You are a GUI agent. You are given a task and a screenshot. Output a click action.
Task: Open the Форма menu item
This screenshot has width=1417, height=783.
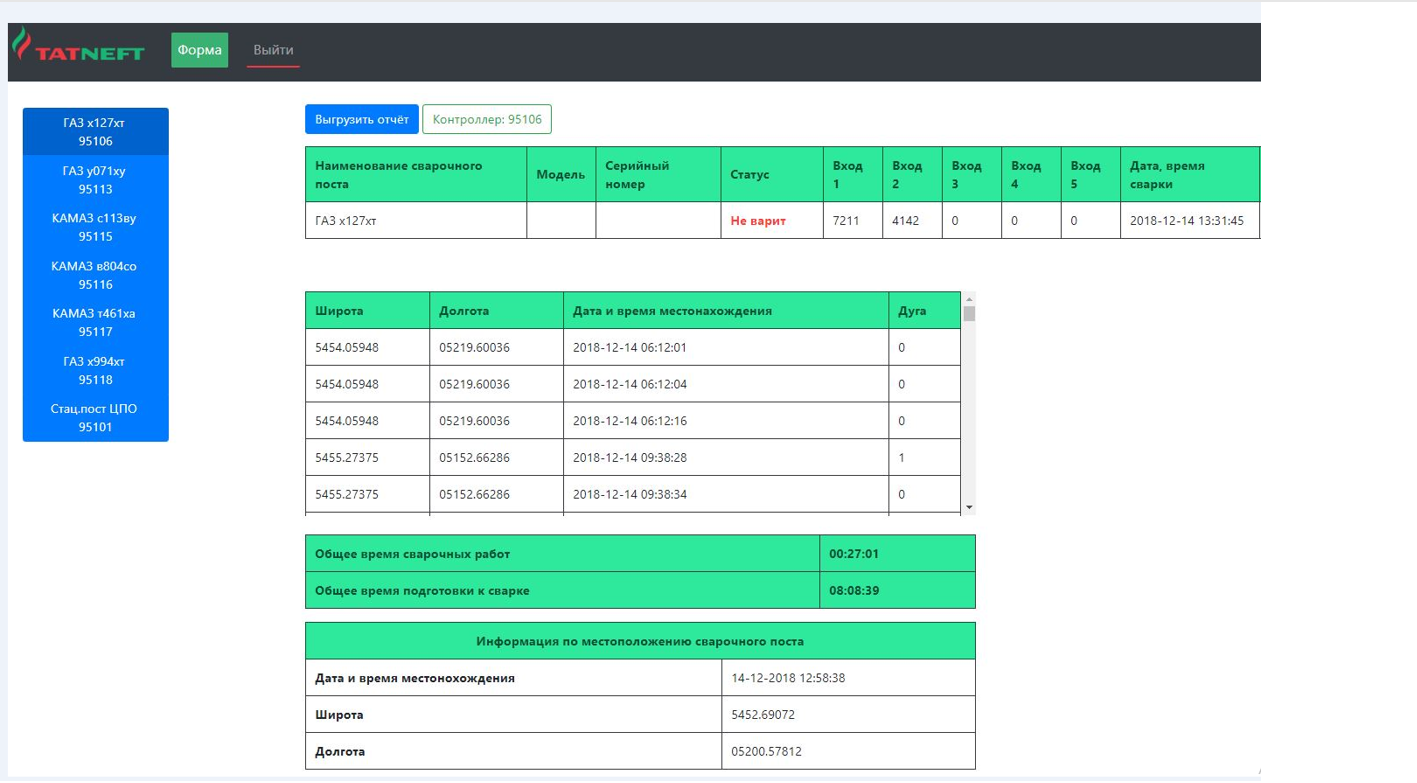pyautogui.click(x=199, y=50)
